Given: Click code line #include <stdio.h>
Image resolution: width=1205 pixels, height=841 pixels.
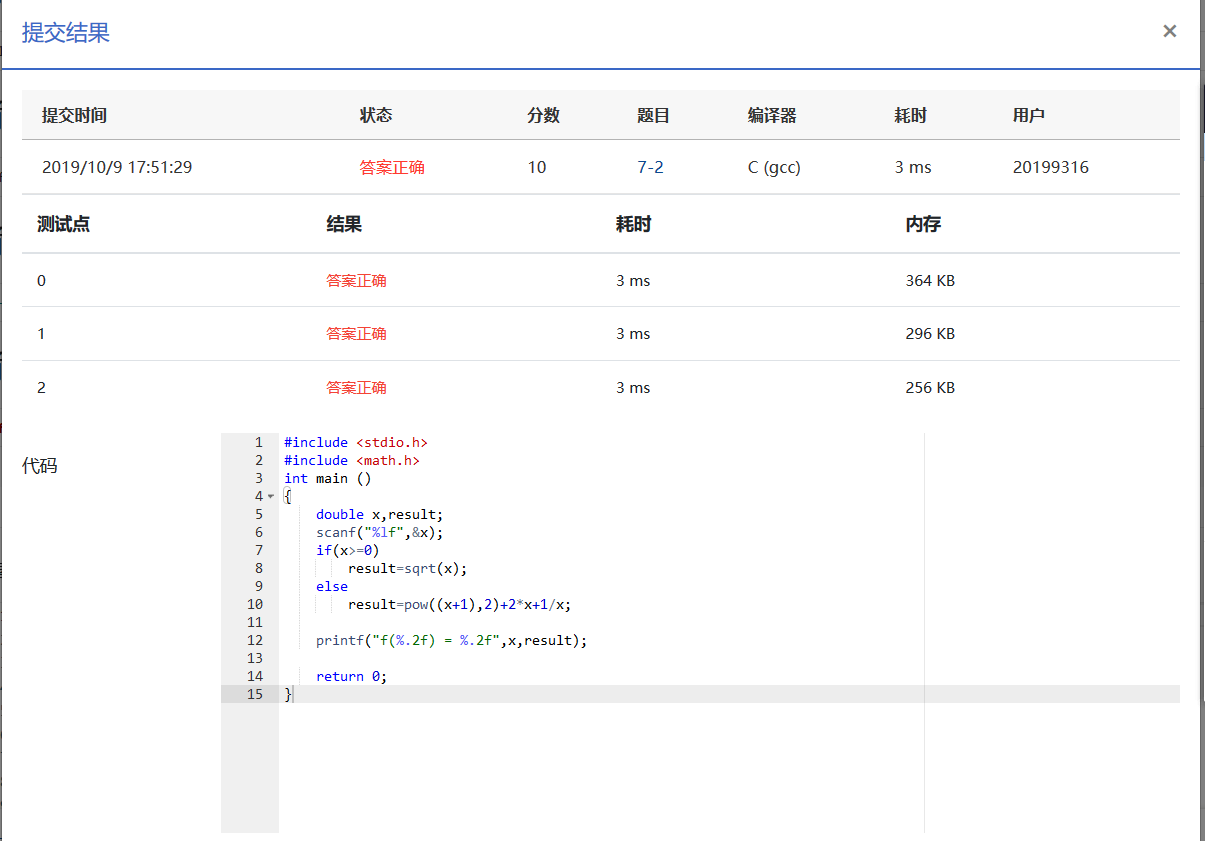Looking at the screenshot, I should tap(356, 442).
